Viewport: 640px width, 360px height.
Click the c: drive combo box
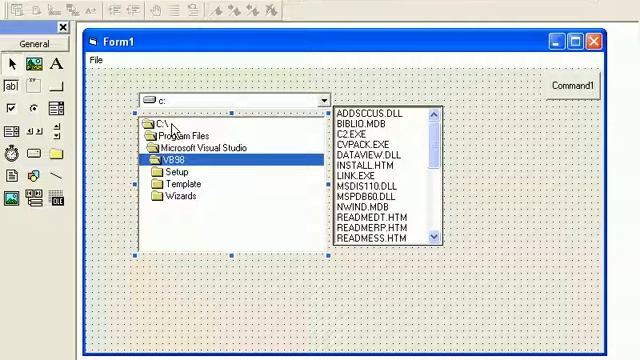pos(235,100)
